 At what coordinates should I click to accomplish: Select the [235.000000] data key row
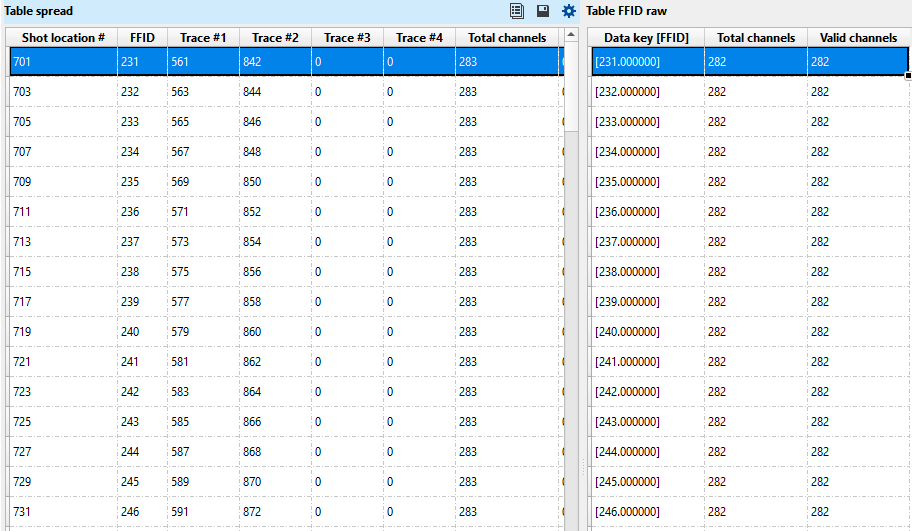click(x=647, y=182)
